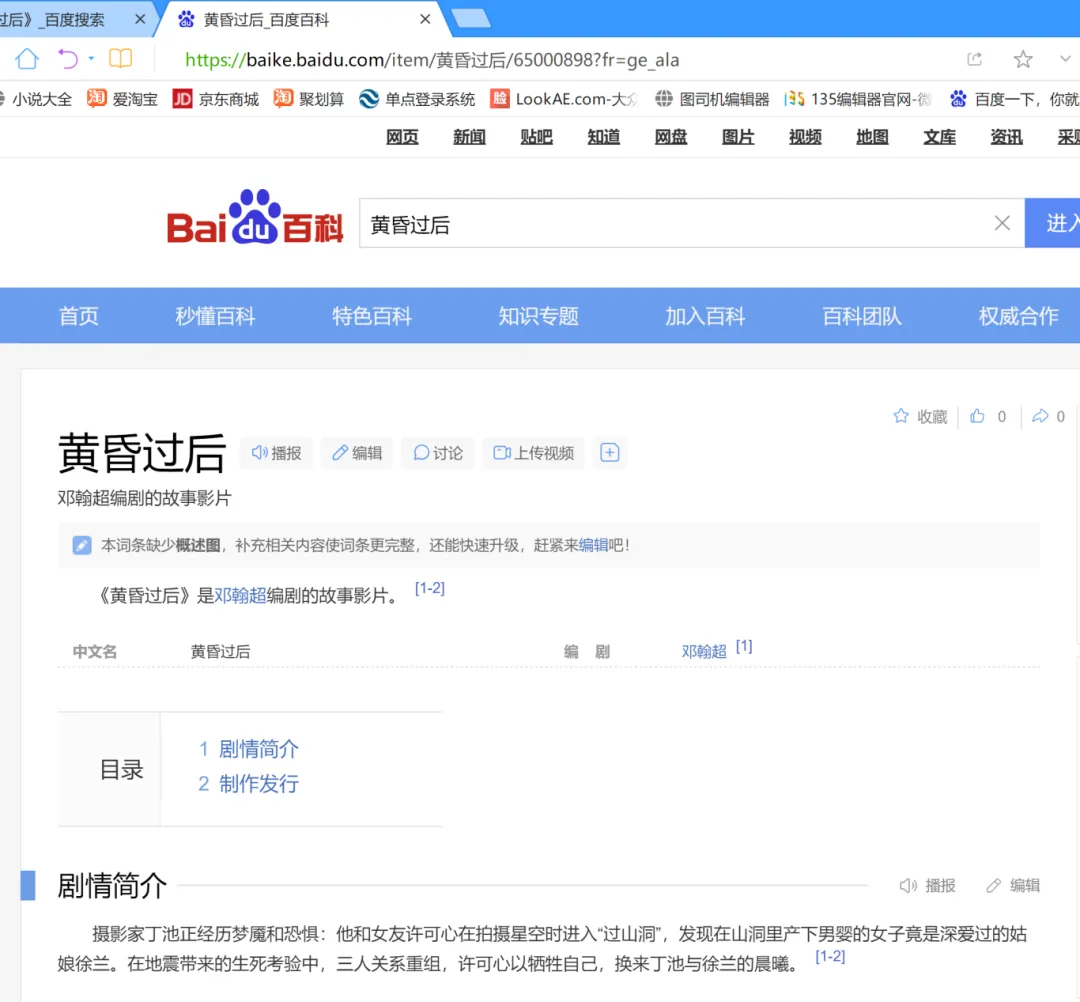The width and height of the screenshot is (1080, 1002).
Task: Click the undo/back arrow icon
Action: point(68,59)
